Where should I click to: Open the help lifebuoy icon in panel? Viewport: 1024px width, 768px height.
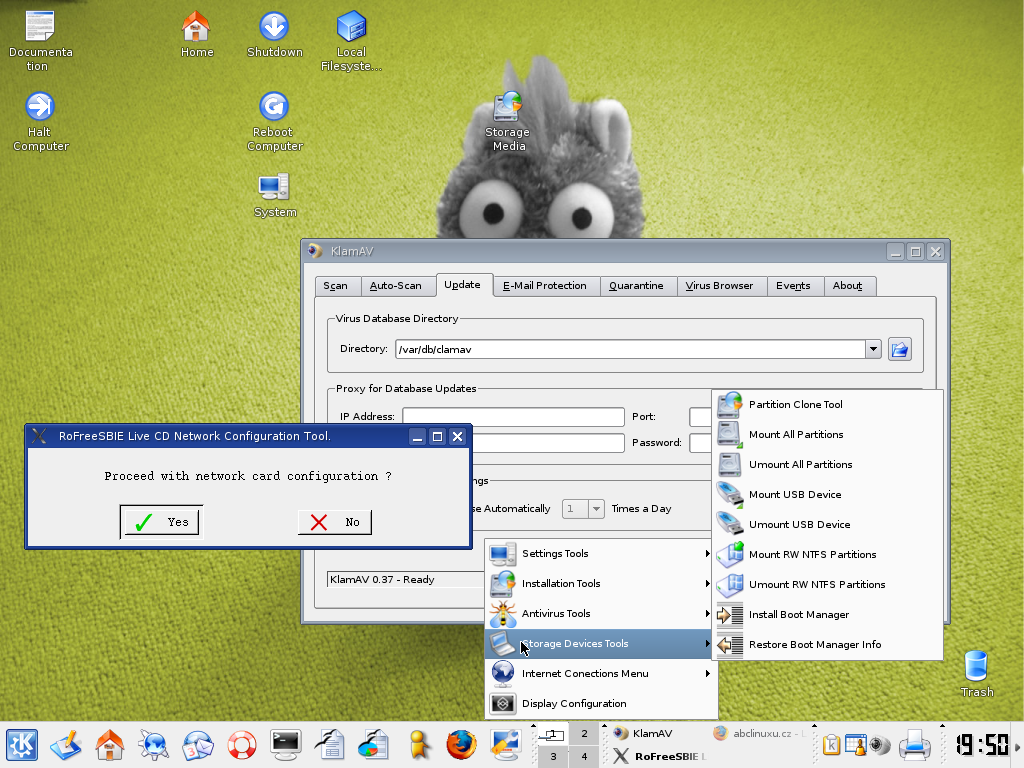[x=242, y=744]
